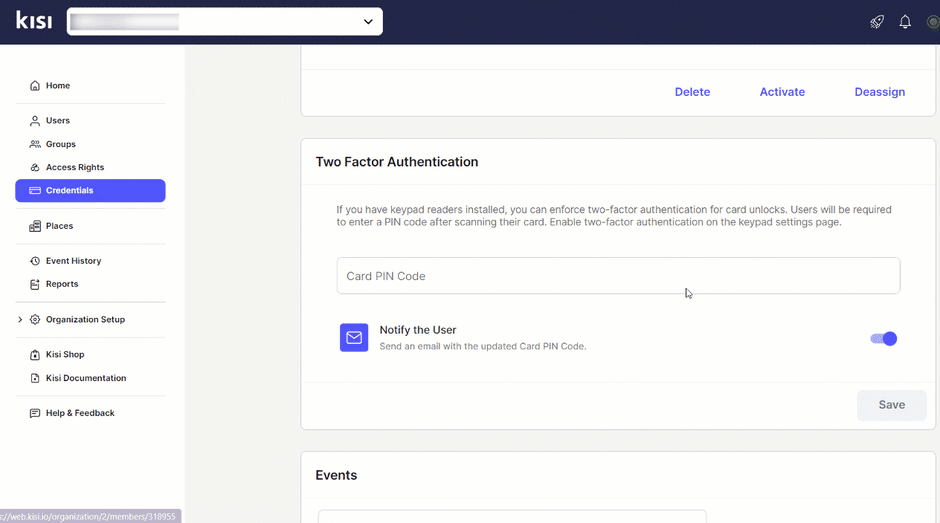Click the Groups people icon

(x=35, y=144)
